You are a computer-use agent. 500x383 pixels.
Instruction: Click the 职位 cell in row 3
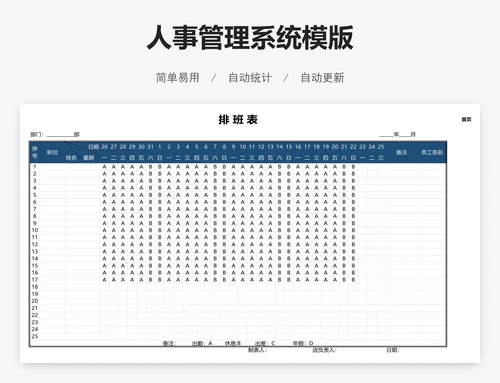point(52,181)
